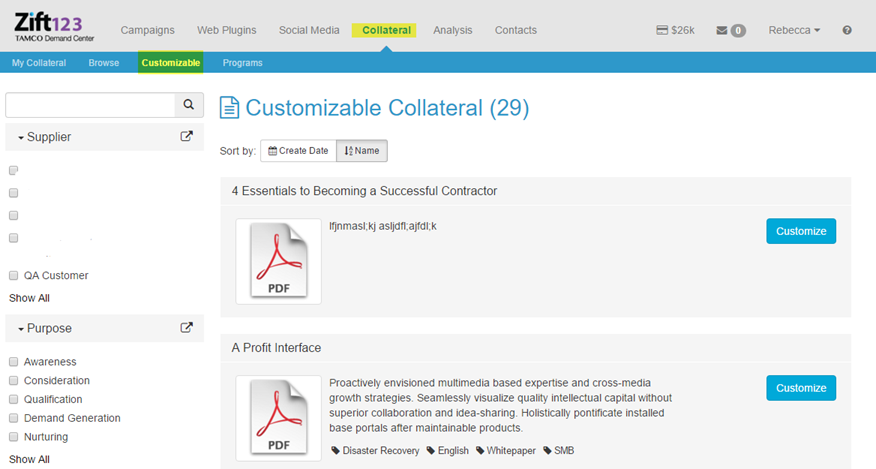The height and width of the screenshot is (469, 876).
Task: Open the A Profit Interface PDF thumbnail
Action: [278, 417]
